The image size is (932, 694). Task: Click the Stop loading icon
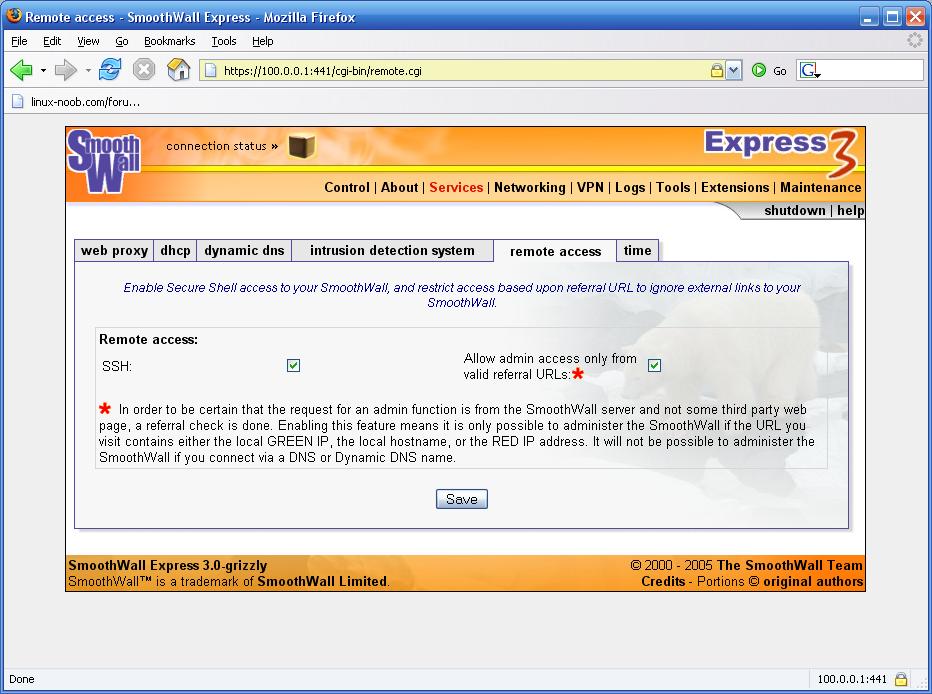point(143,70)
